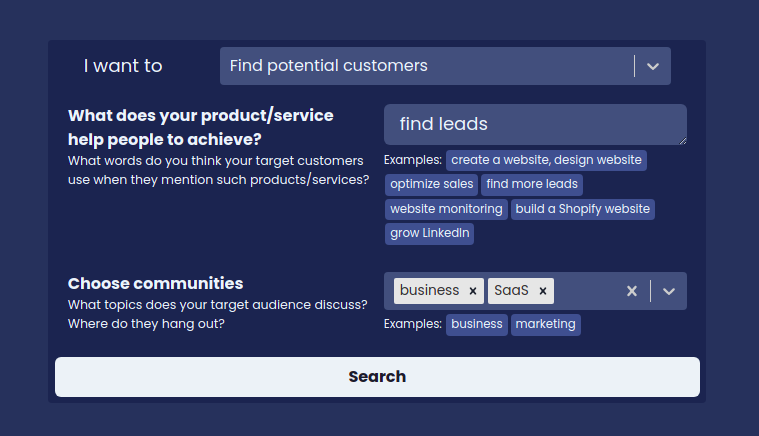Open the 'I want to' goal dropdown chevron
Image resolution: width=759 pixels, height=436 pixels.
tap(653, 66)
